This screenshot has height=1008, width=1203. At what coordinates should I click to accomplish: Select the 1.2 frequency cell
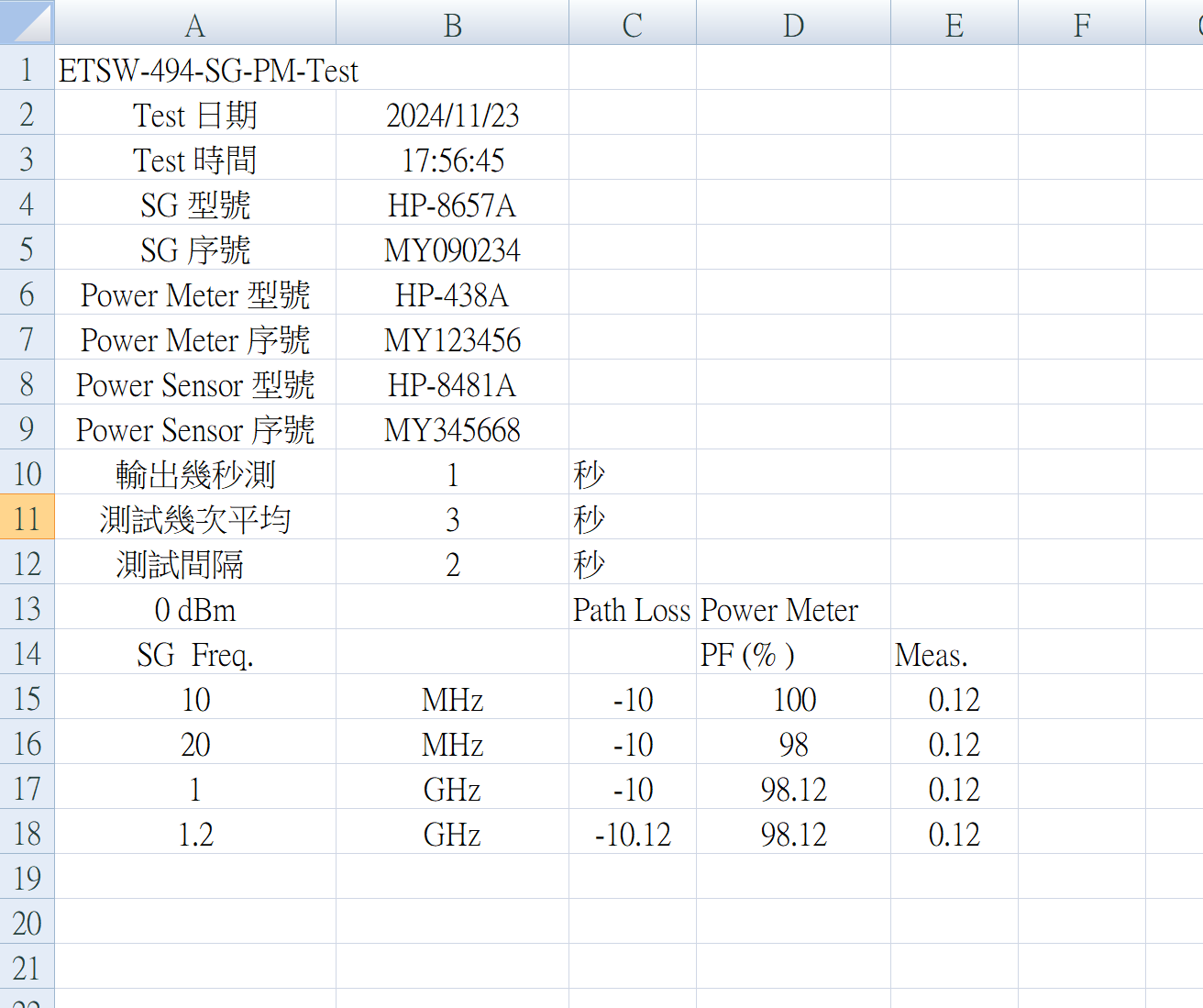tap(195, 835)
